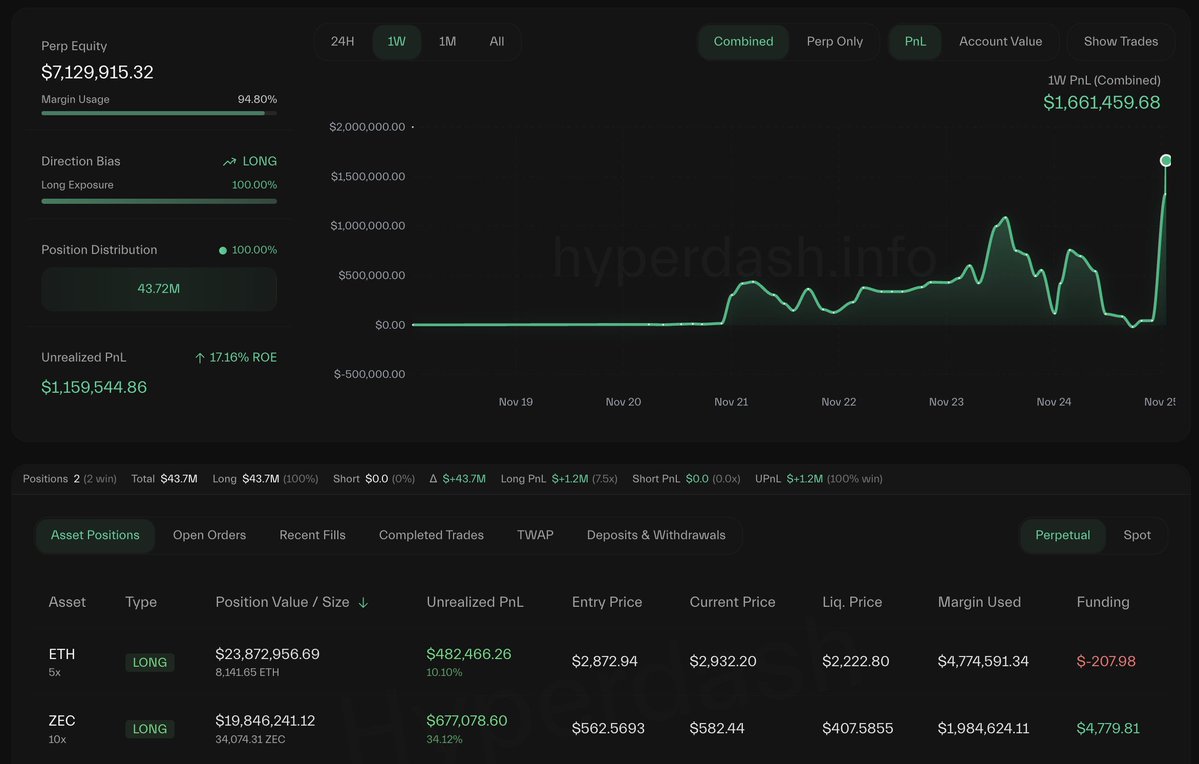Click the Show Trades button
This screenshot has height=764, width=1199.
click(x=1120, y=42)
